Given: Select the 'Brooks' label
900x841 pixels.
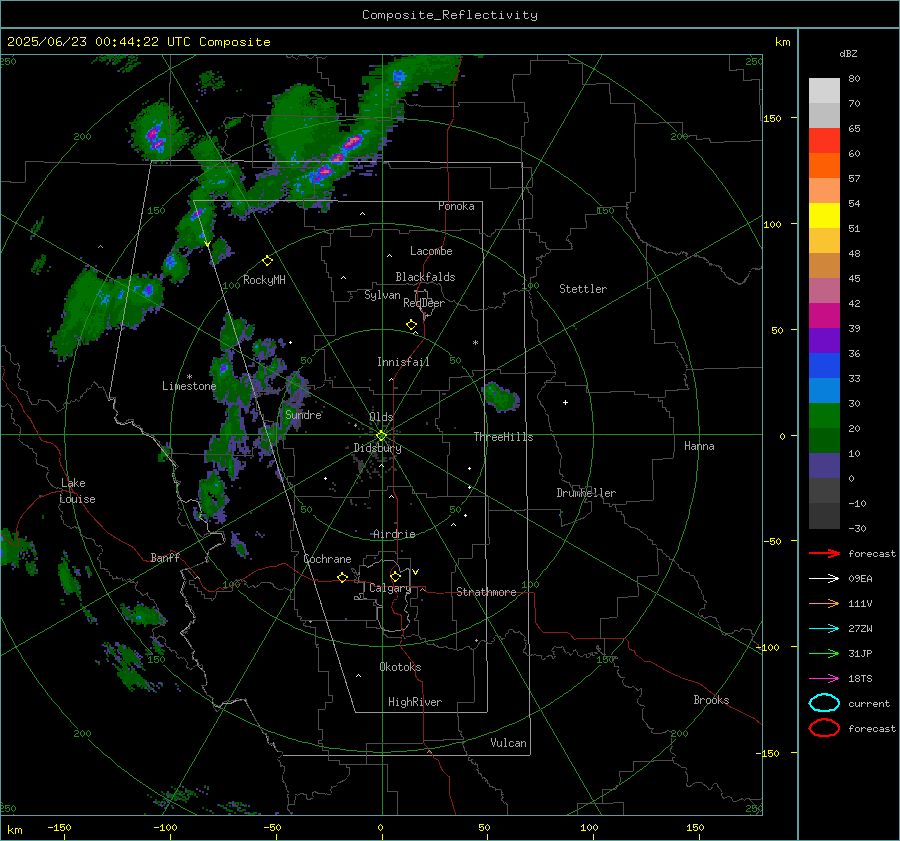Looking at the screenshot, I should 711,700.
